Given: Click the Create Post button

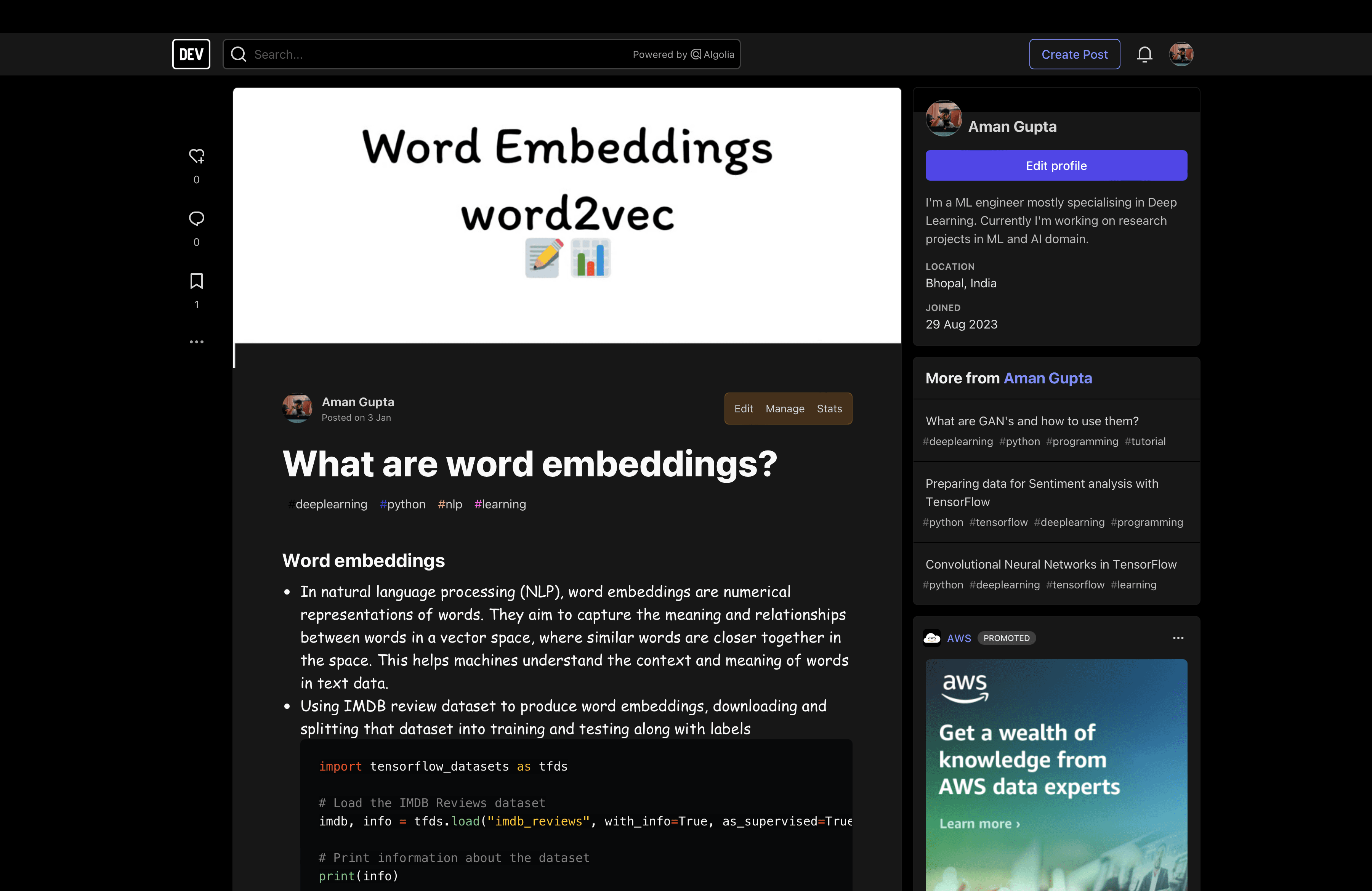Looking at the screenshot, I should pos(1074,54).
